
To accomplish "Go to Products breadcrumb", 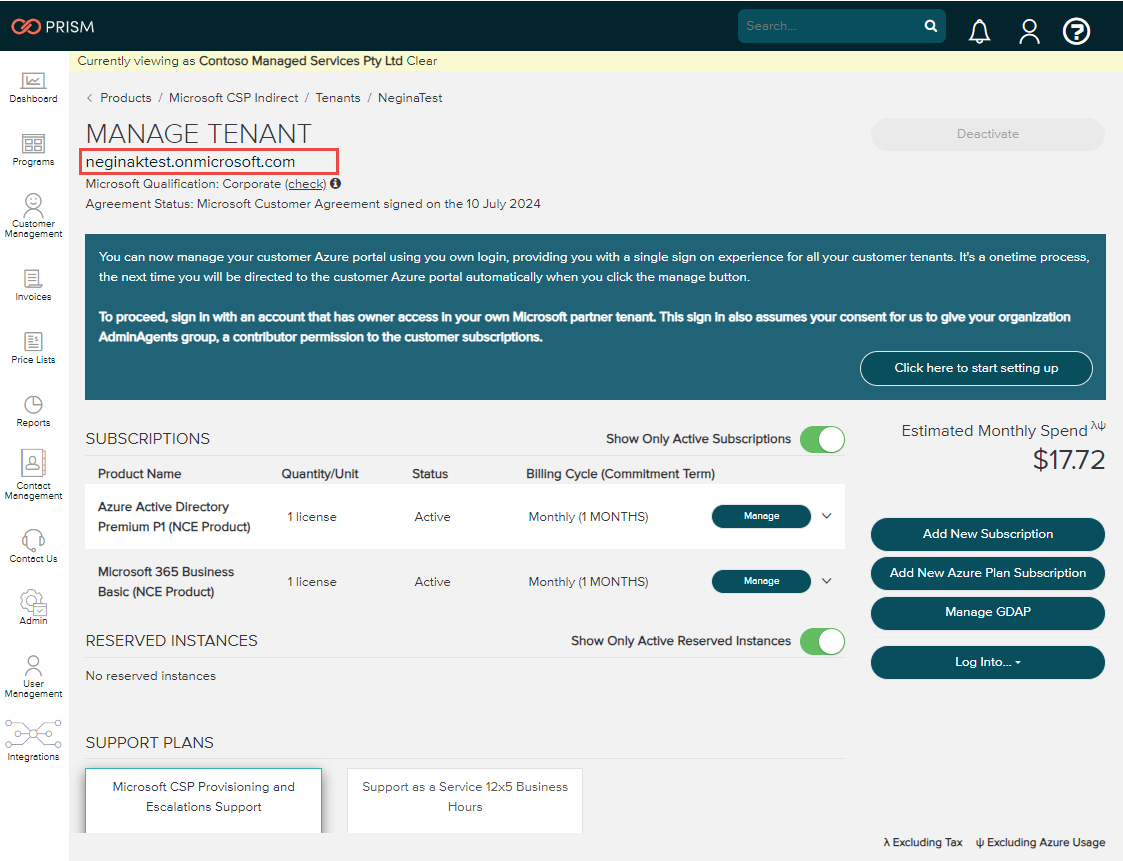I will click(x=126, y=98).
